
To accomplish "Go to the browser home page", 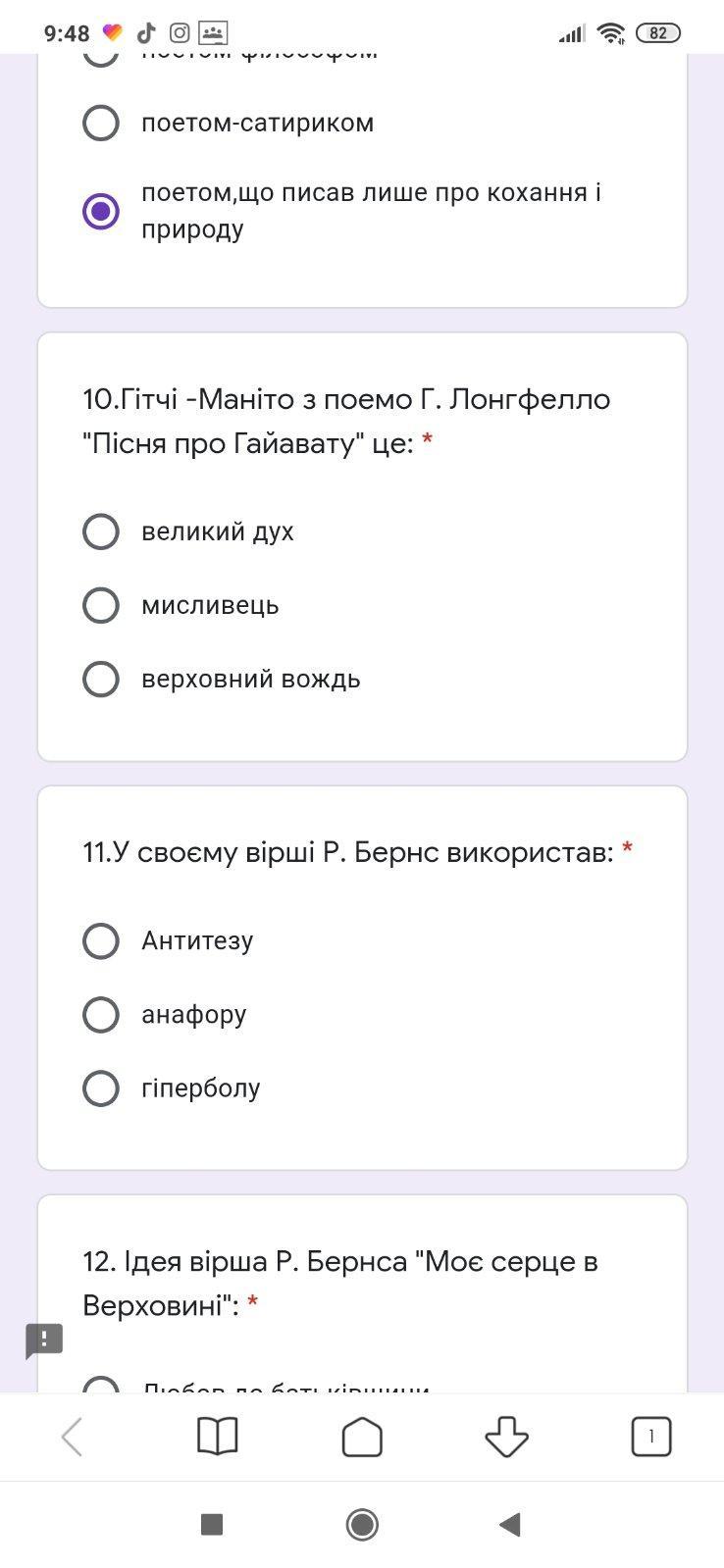I will coord(362,1438).
